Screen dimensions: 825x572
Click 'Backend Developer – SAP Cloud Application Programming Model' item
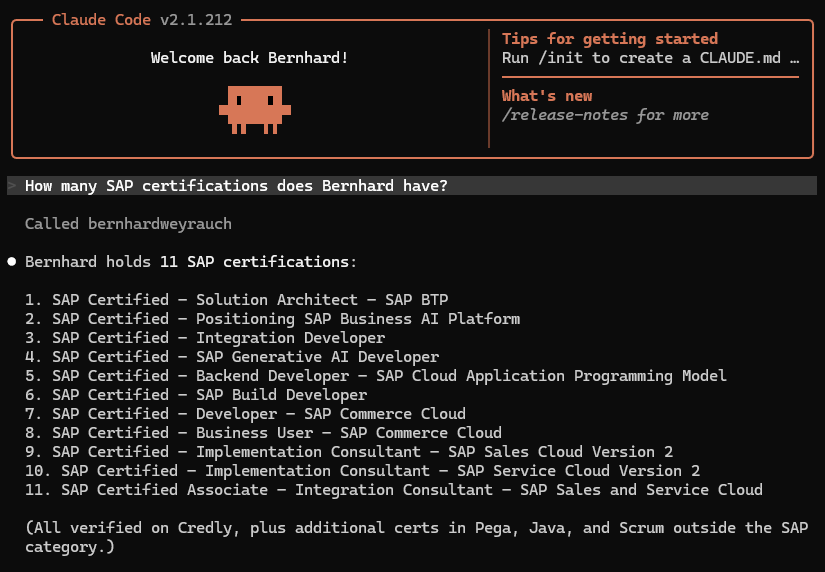point(376,375)
